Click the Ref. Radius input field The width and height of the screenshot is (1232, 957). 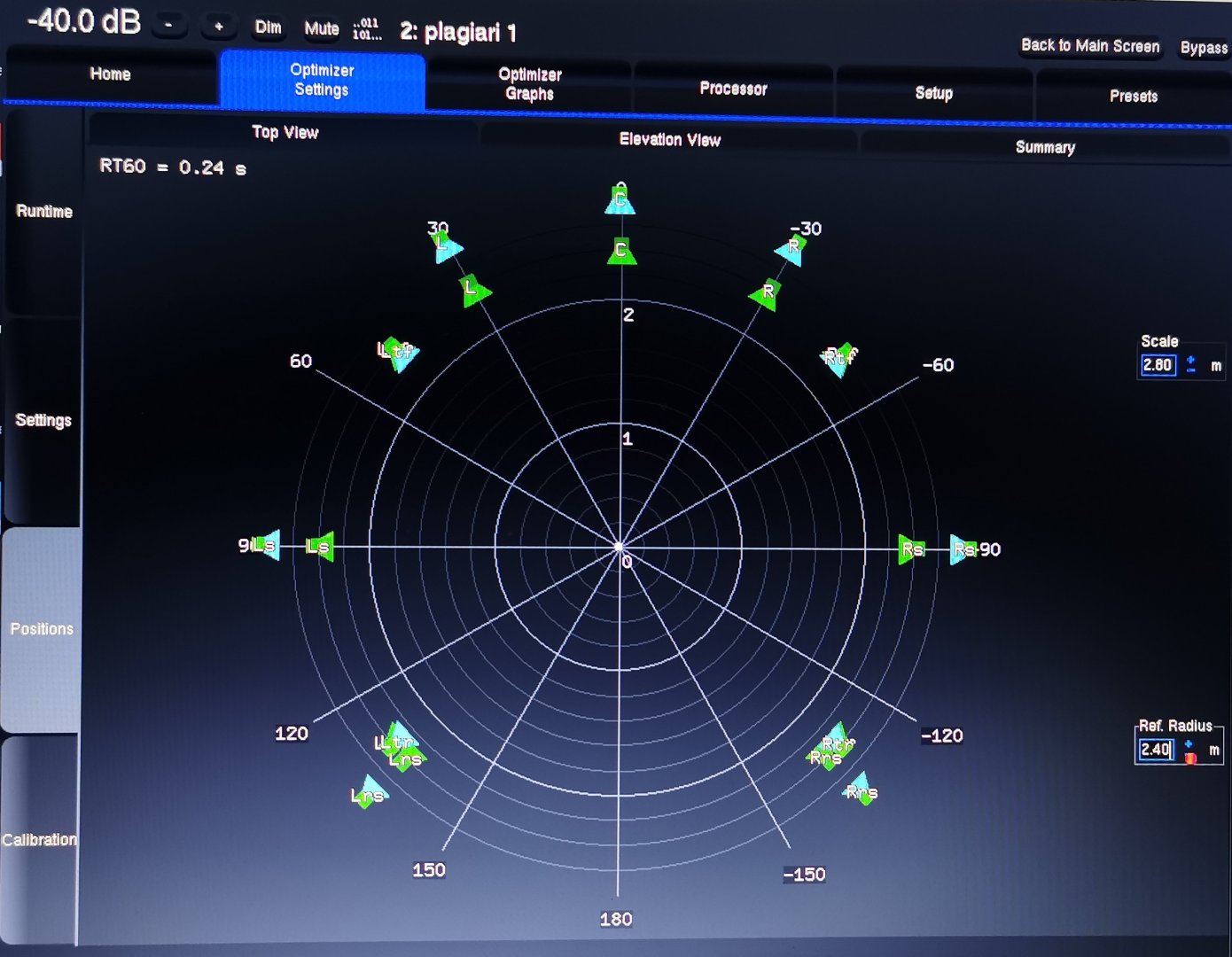1156,750
